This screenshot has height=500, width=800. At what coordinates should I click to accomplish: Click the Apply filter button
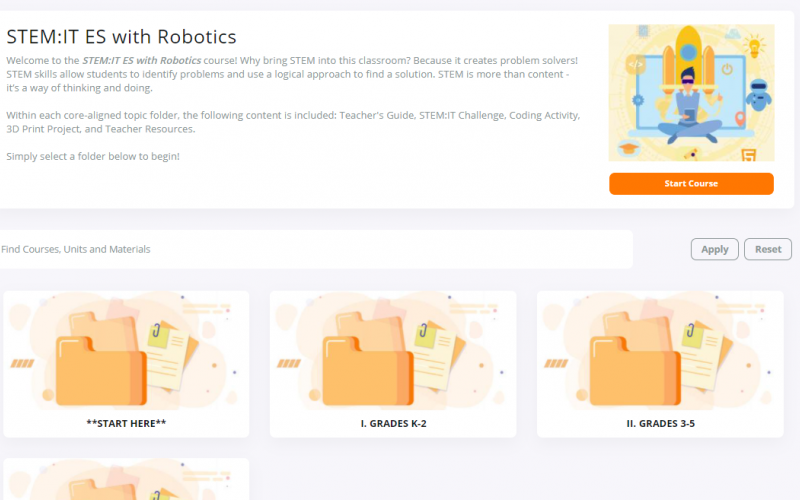coord(714,249)
